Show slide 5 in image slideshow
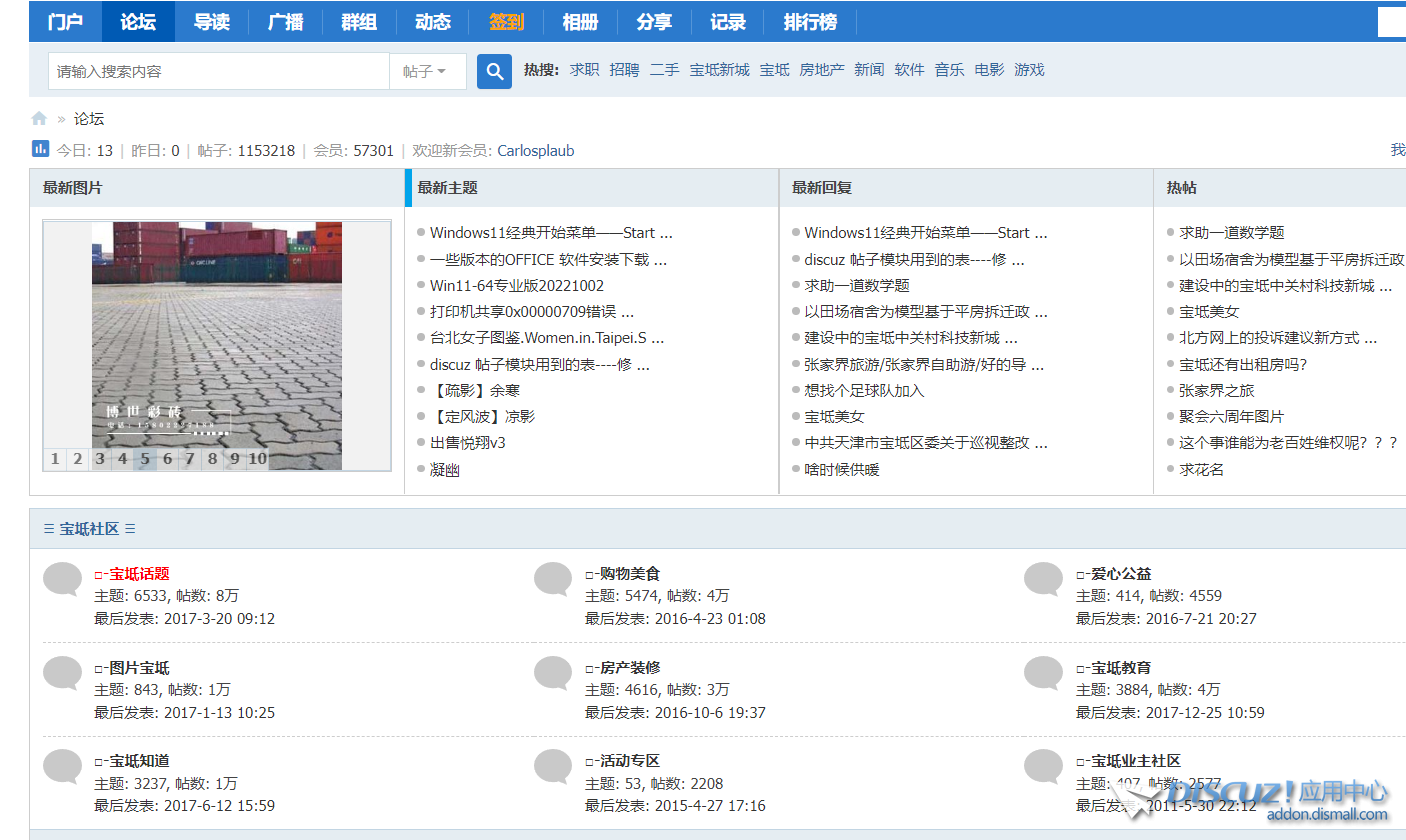Screen dimensions: 1406x840 145,459
